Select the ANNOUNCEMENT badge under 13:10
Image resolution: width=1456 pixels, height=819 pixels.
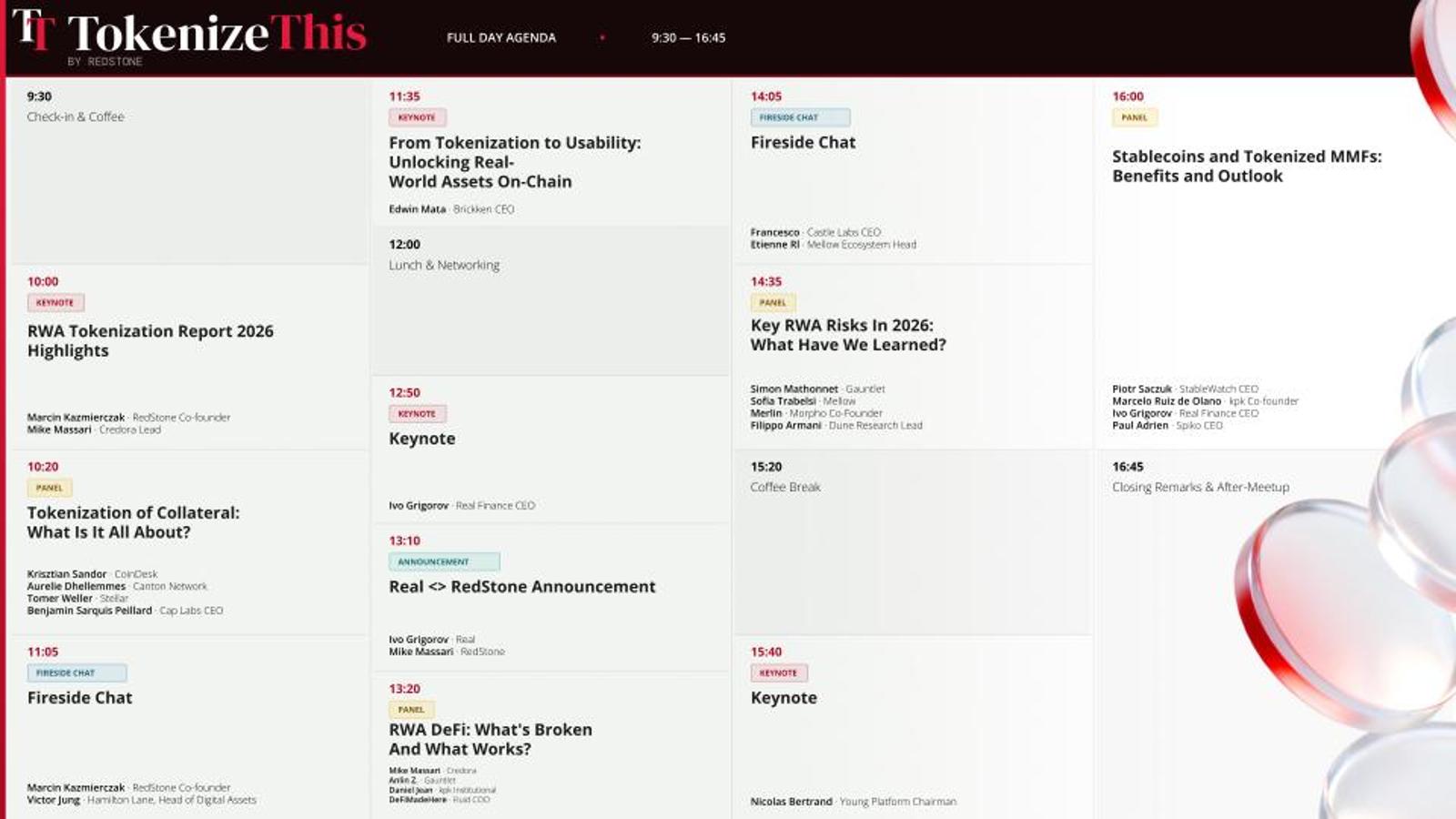tap(444, 562)
